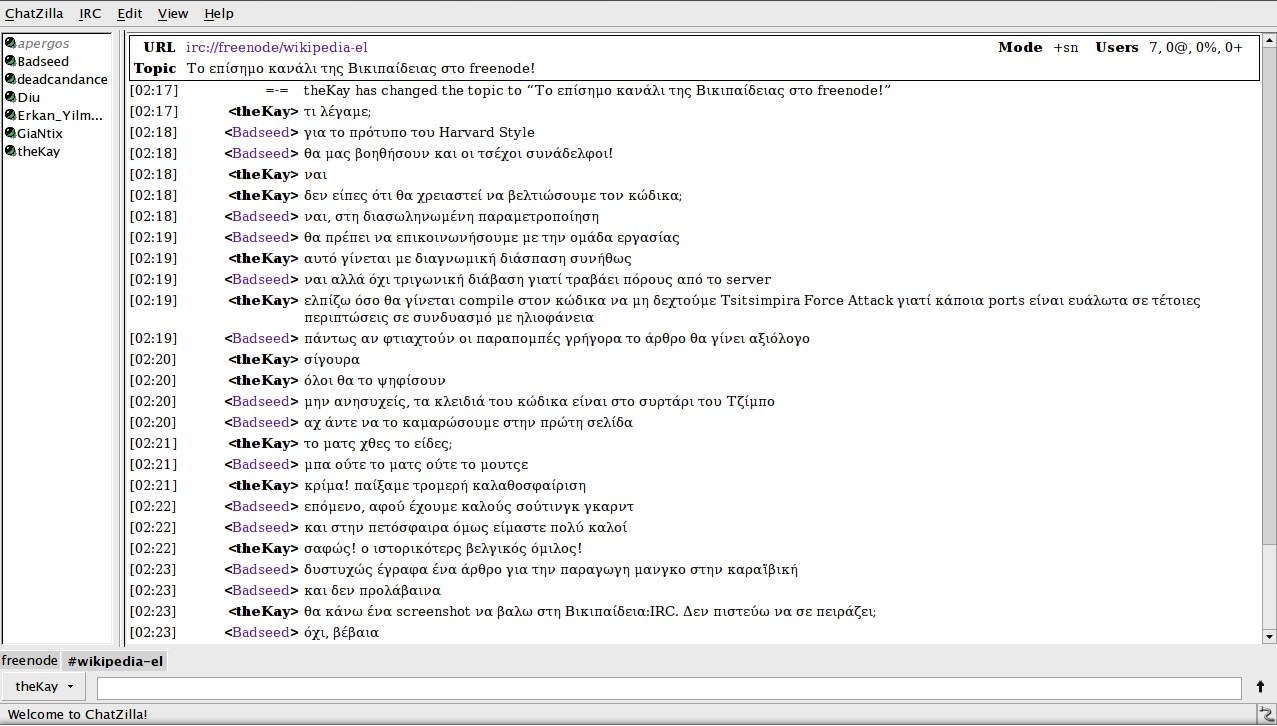The height and width of the screenshot is (726, 1277).
Task: Click the status ball next to Erkan_Yilm...
Action: (9, 115)
